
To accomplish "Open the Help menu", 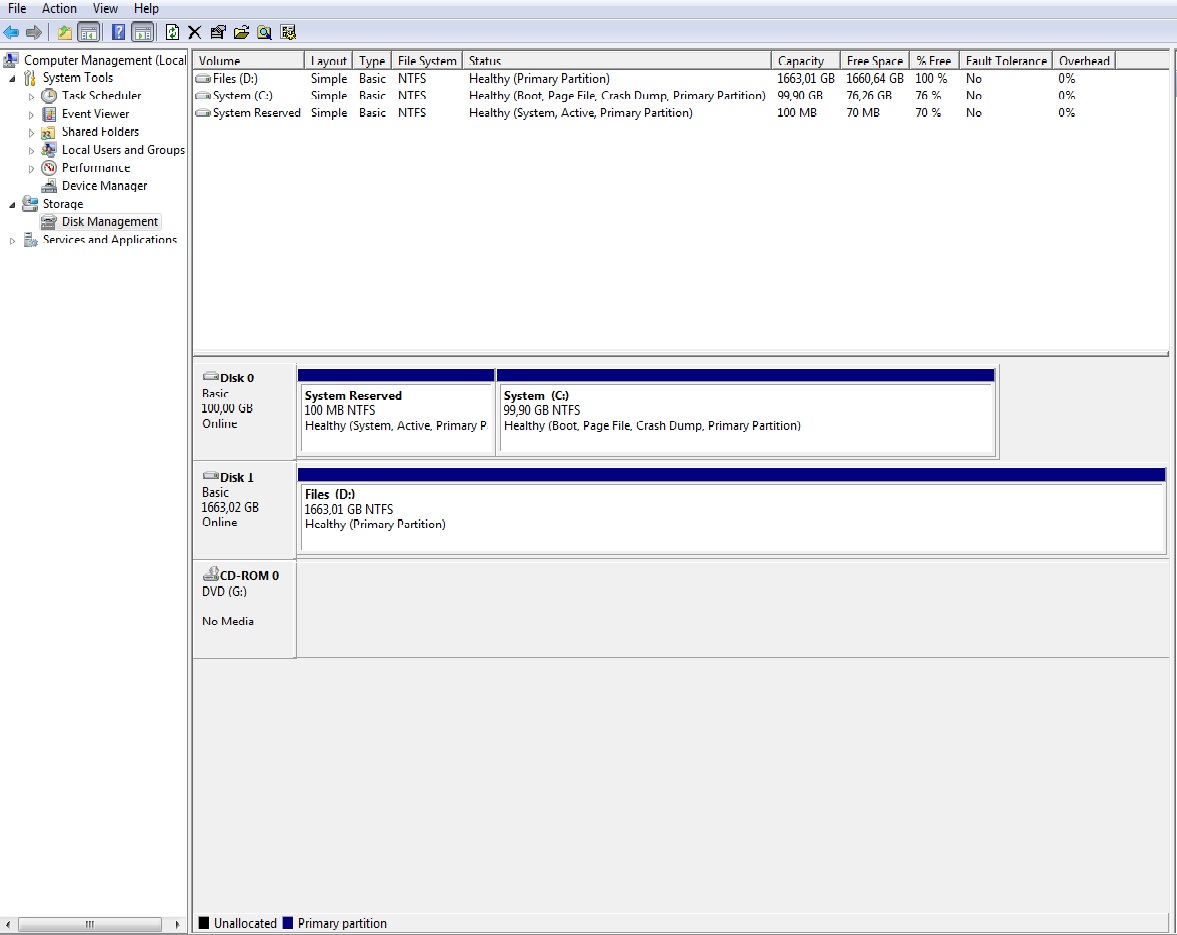I will click(x=146, y=8).
